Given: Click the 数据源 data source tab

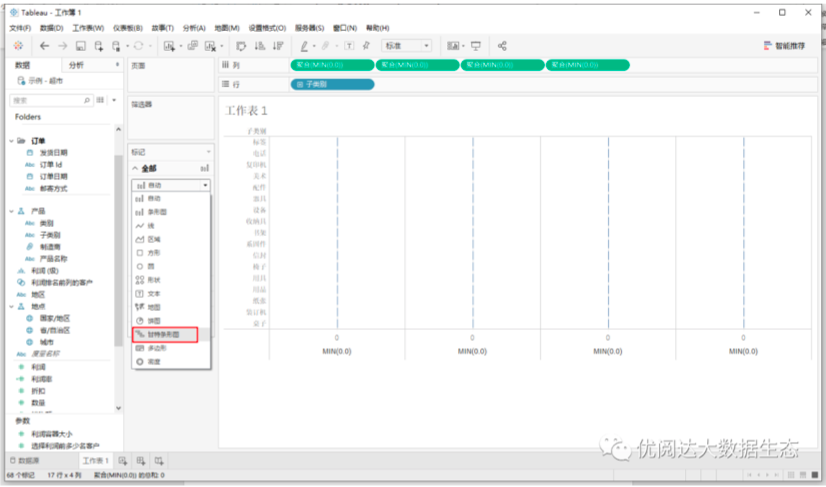Looking at the screenshot, I should pyautogui.click(x=25, y=461).
